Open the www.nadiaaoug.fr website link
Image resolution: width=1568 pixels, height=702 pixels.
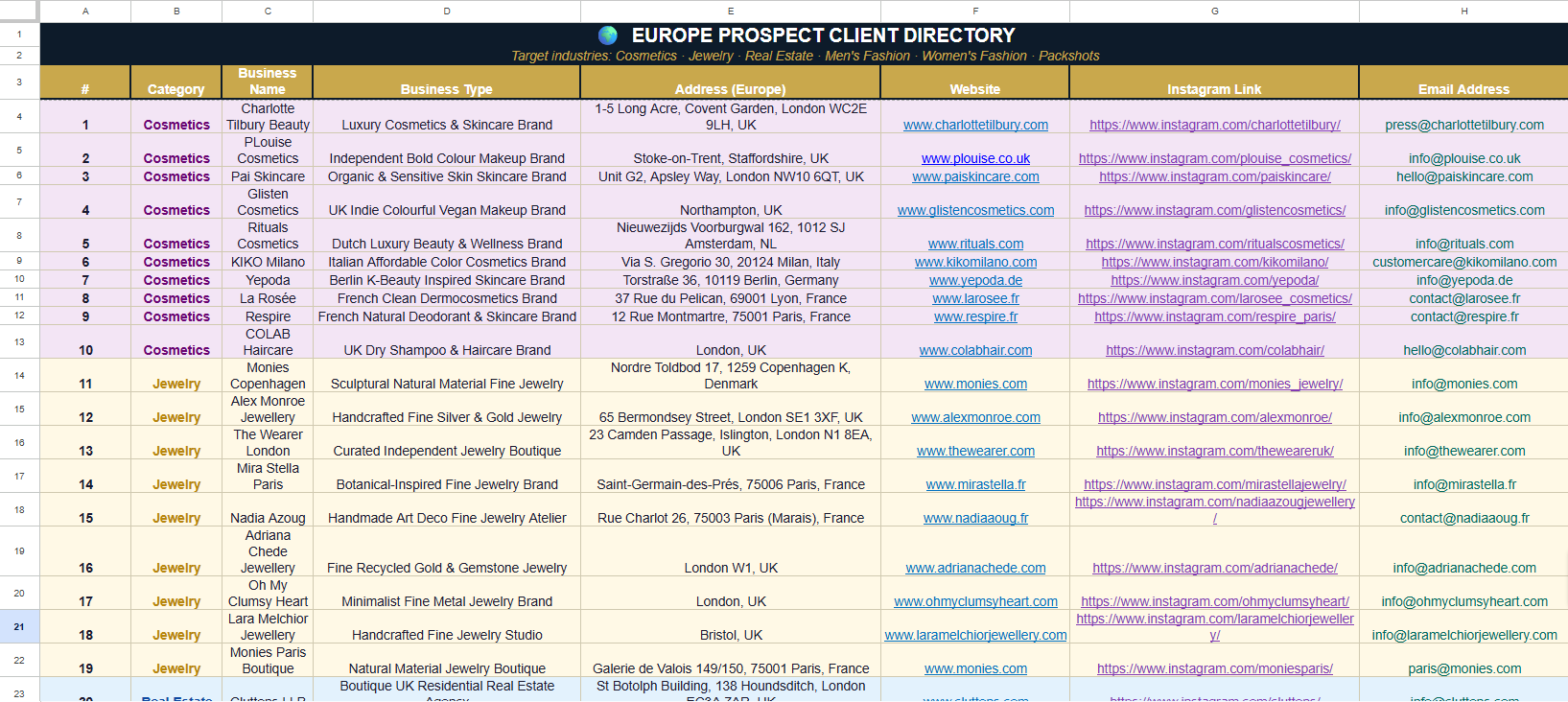[x=975, y=518]
